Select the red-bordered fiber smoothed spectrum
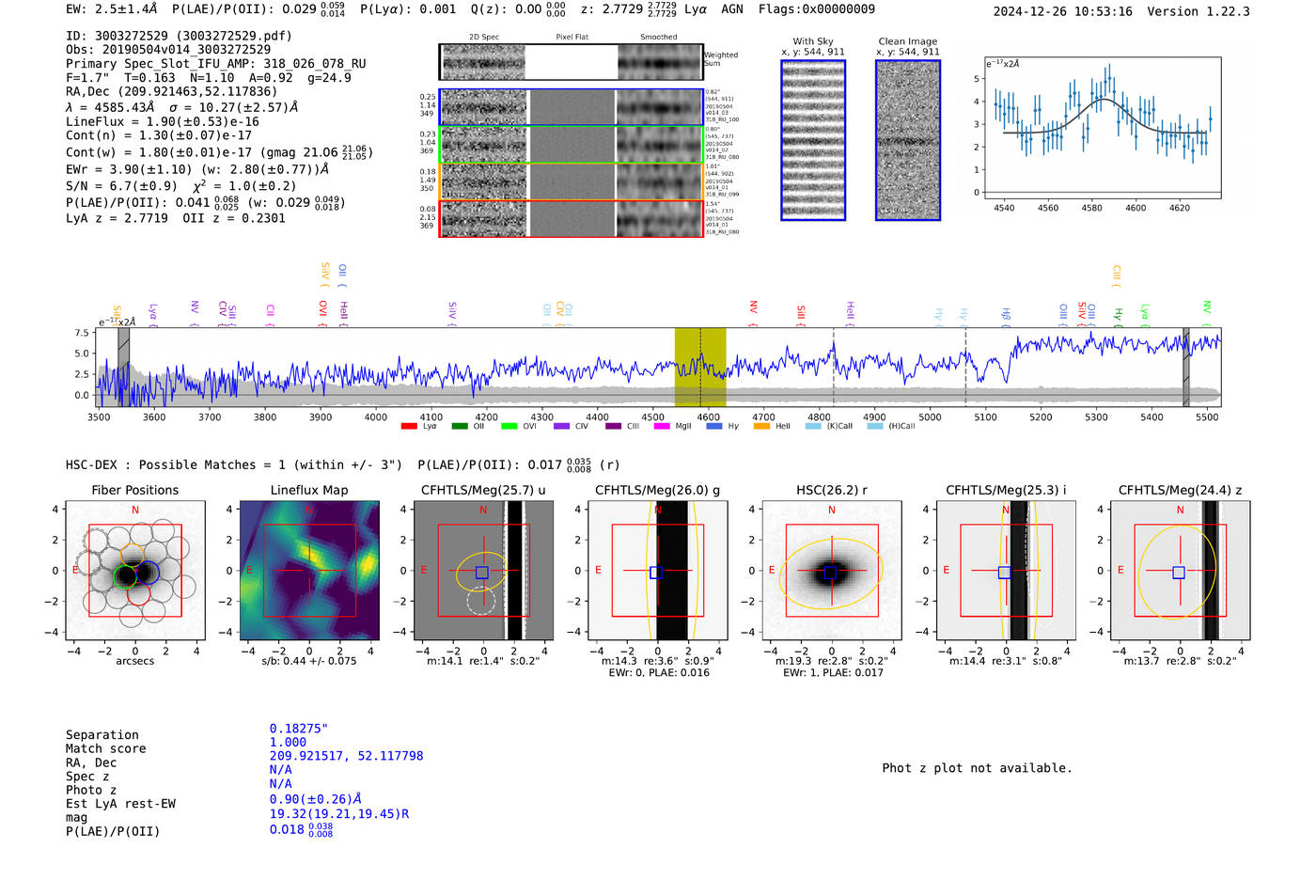Image resolution: width=1316 pixels, height=896 pixels. [660, 219]
